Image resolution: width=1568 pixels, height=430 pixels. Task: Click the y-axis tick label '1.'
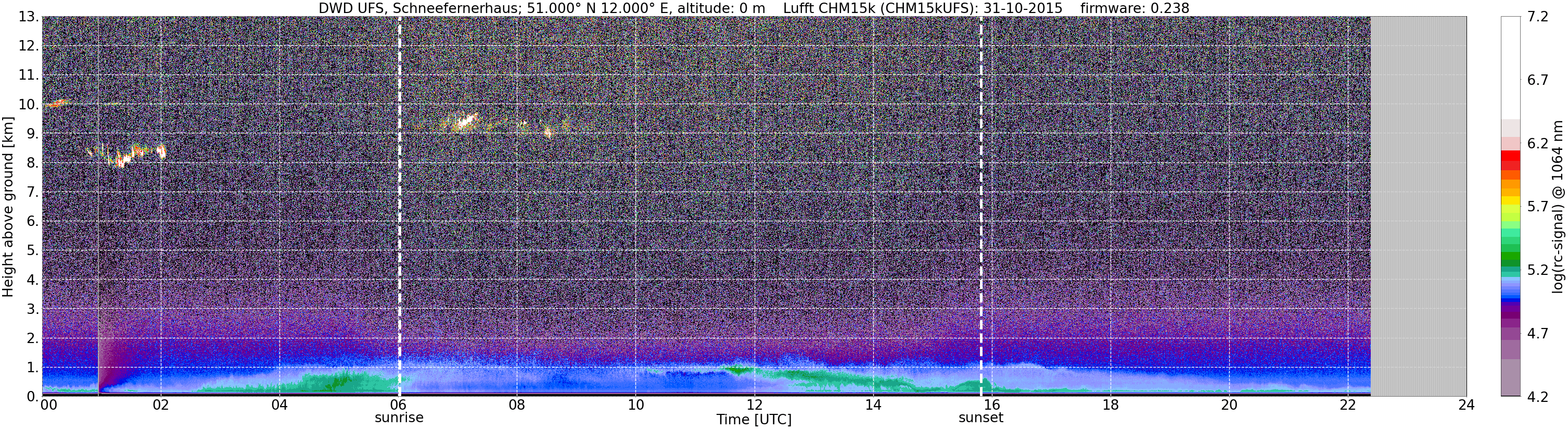[x=33, y=368]
